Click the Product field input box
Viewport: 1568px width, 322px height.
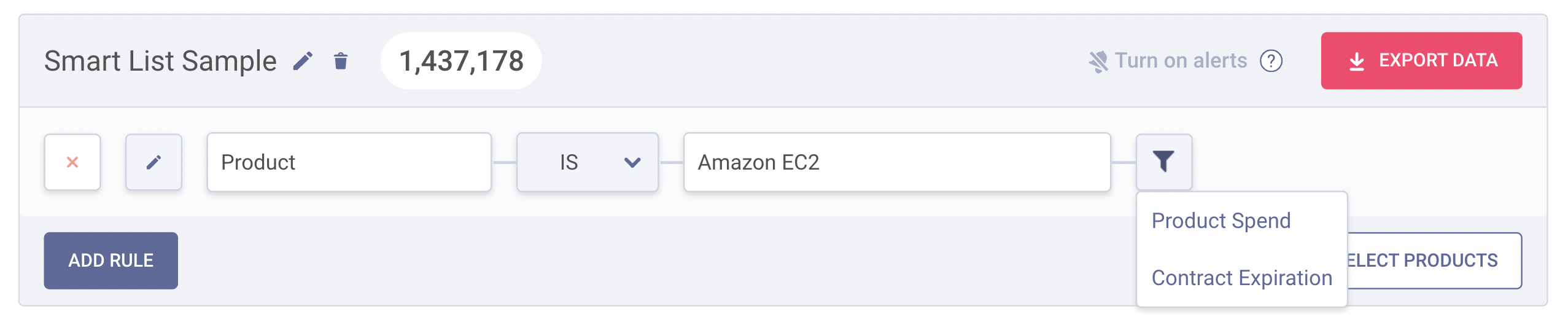349,162
